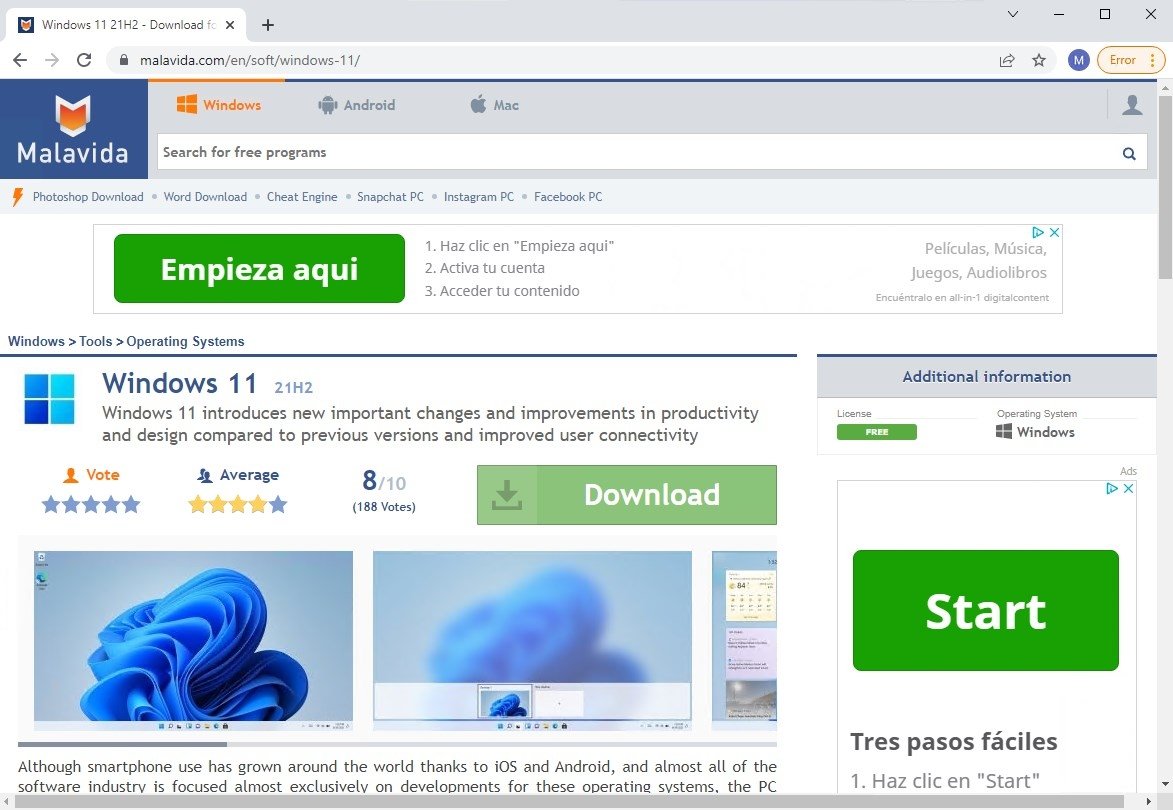Click the browser forward arrow

[52, 60]
